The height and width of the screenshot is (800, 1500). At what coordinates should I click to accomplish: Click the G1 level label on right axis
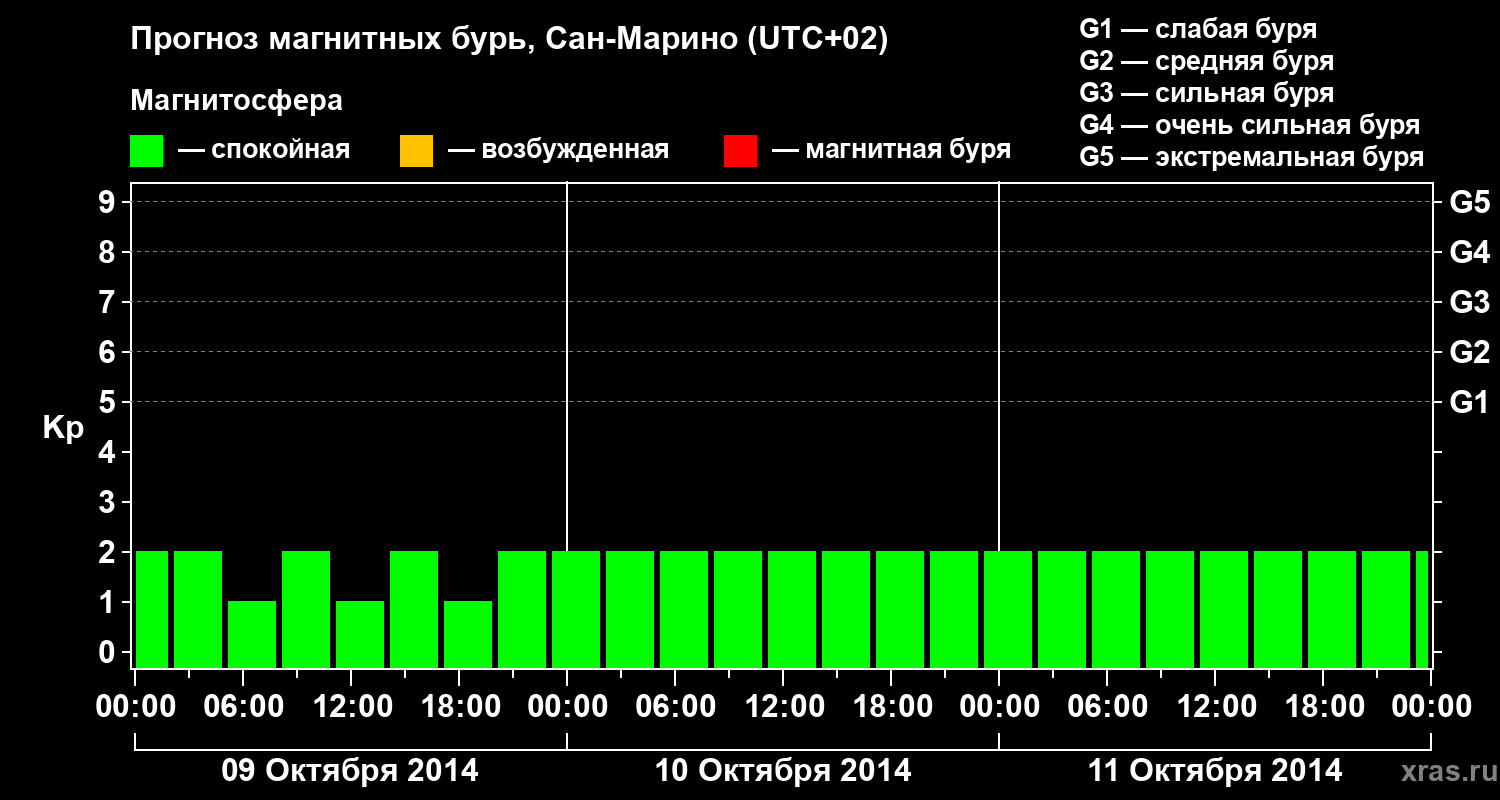(x=1469, y=403)
